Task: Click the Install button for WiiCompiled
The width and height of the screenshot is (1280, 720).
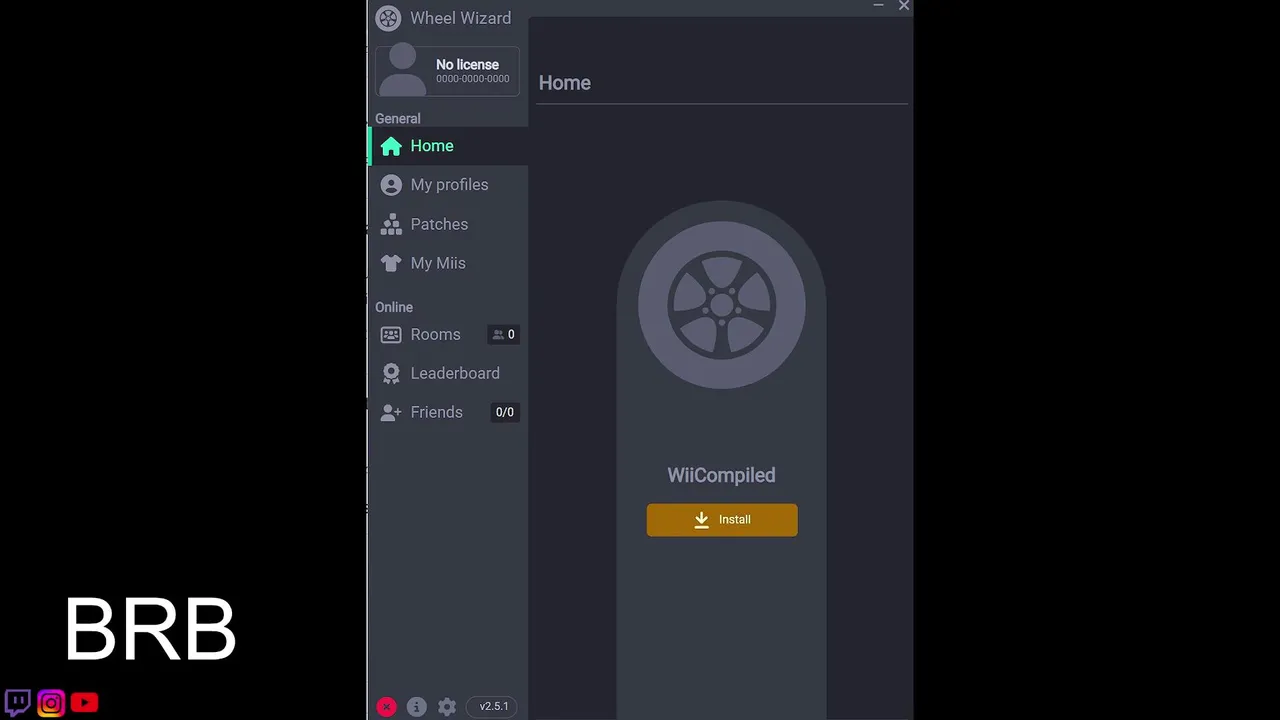Action: click(722, 520)
